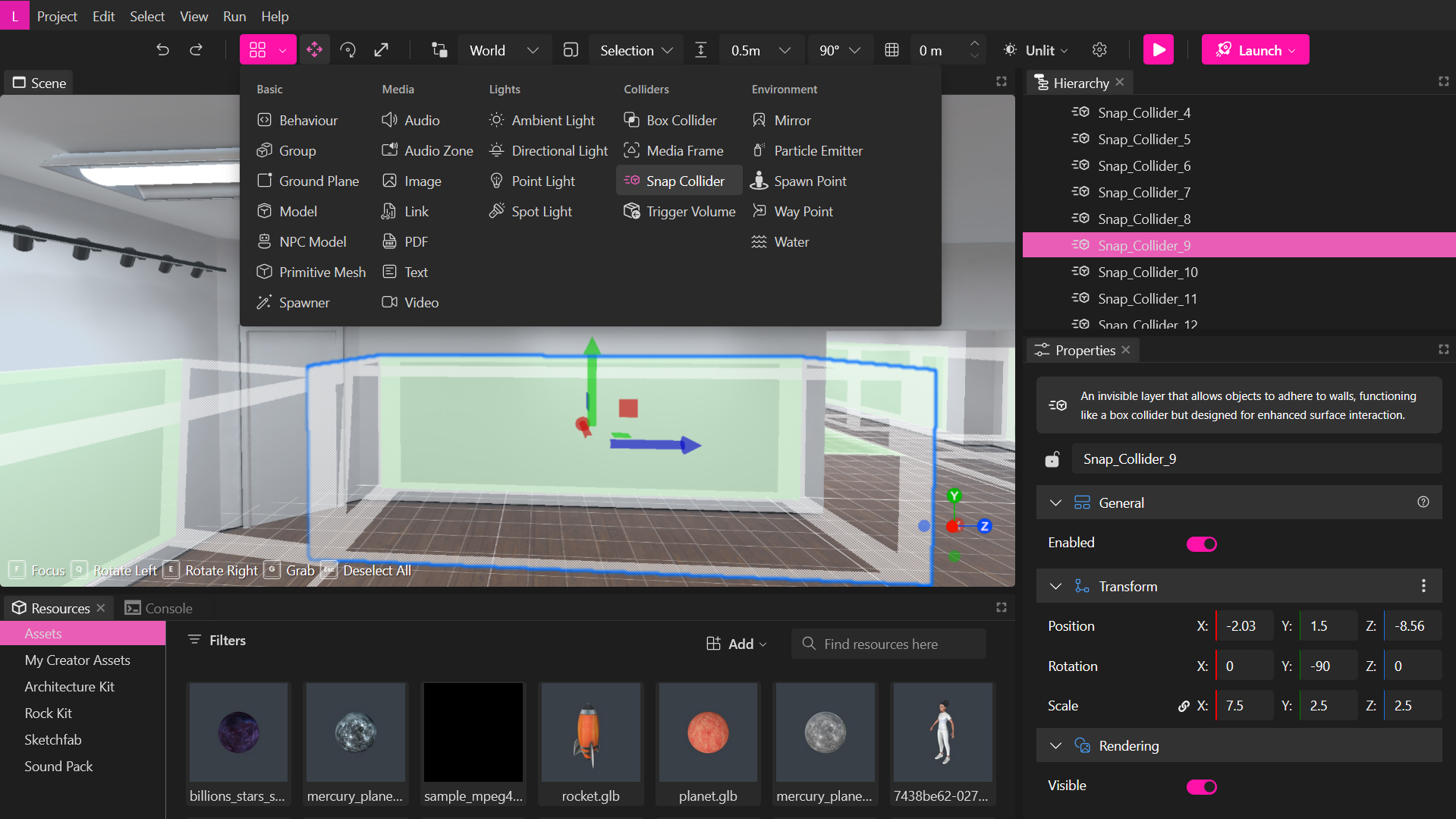Add a Spawner element
The width and height of the screenshot is (1456, 819).
coord(294,302)
